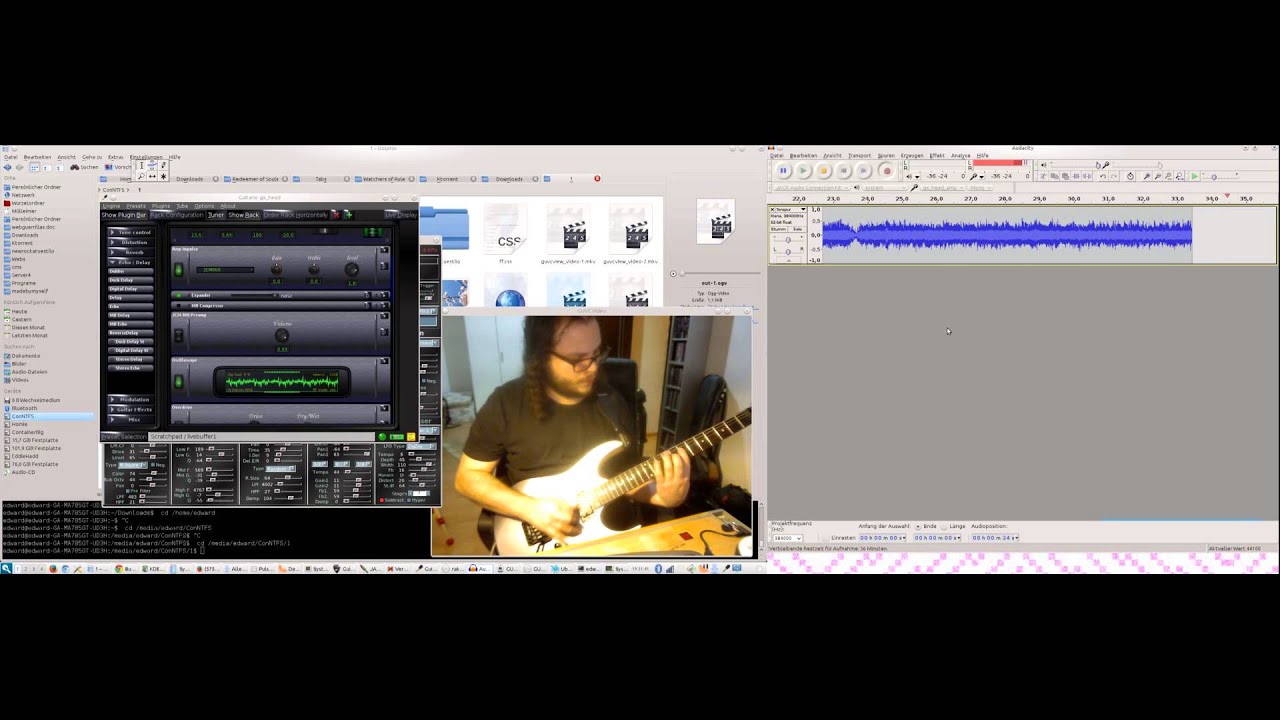Click Audacity's Zoom Out magnifier icon

1157,176
